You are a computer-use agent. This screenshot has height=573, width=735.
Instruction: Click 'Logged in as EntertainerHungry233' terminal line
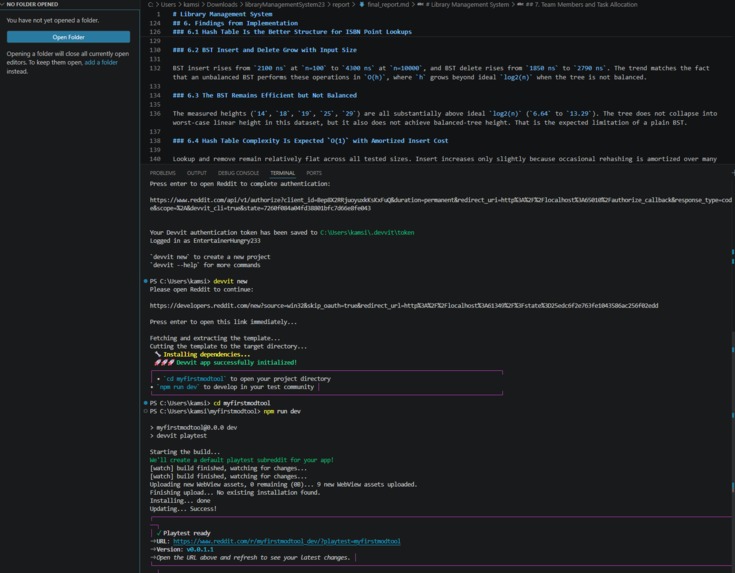click(205, 241)
